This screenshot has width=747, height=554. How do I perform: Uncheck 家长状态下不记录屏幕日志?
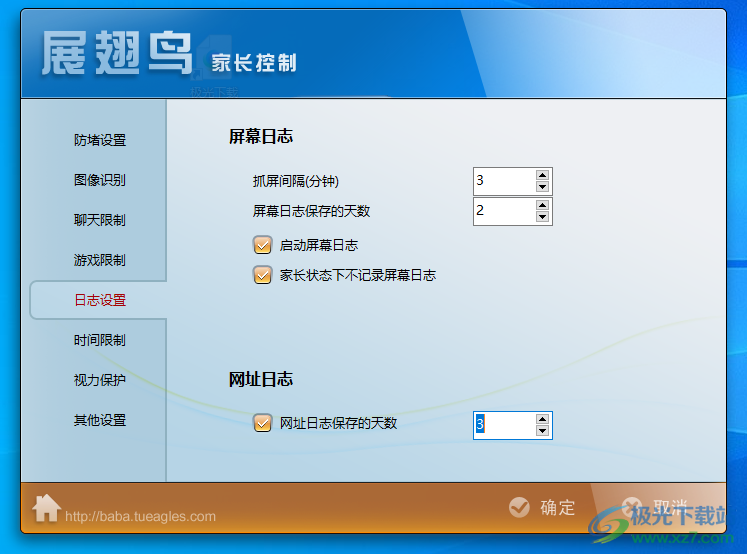click(x=262, y=275)
